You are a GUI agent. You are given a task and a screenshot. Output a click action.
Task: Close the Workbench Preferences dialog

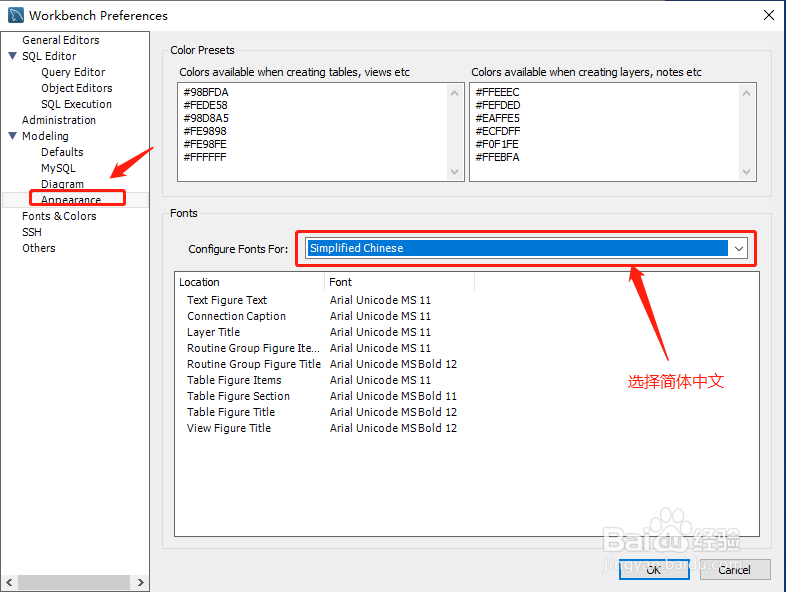tap(768, 15)
